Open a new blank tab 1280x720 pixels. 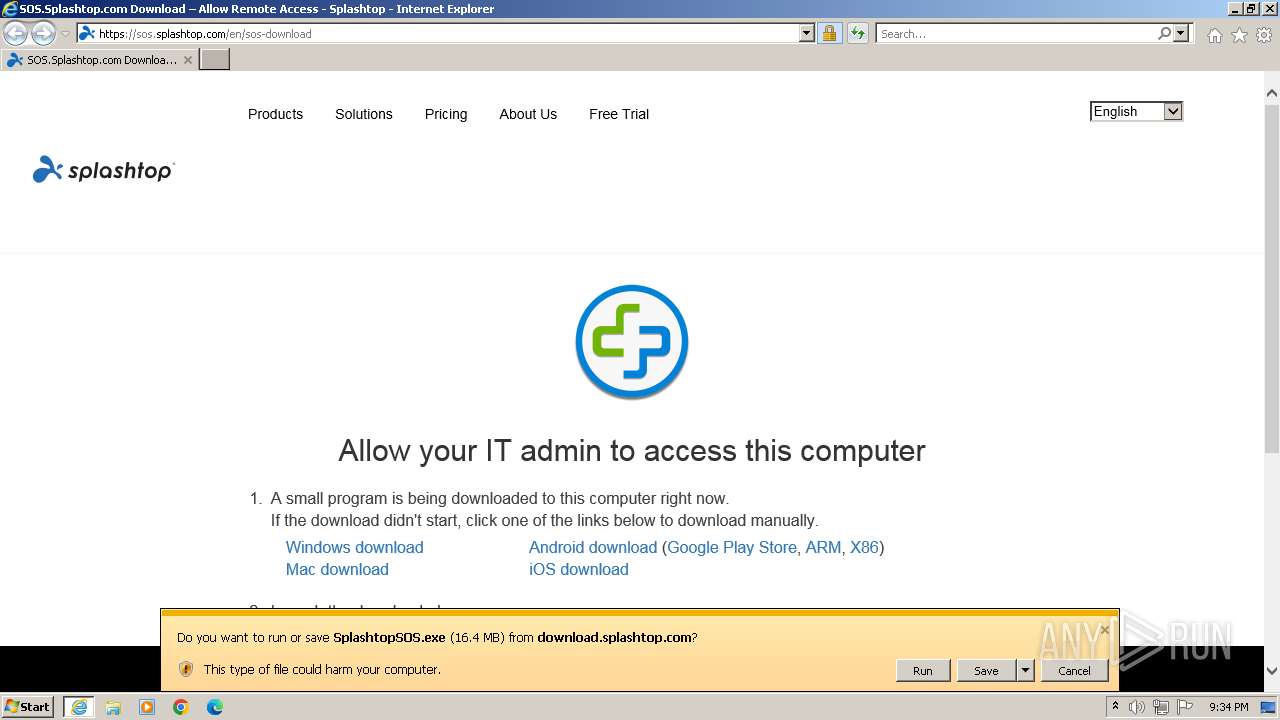215,60
